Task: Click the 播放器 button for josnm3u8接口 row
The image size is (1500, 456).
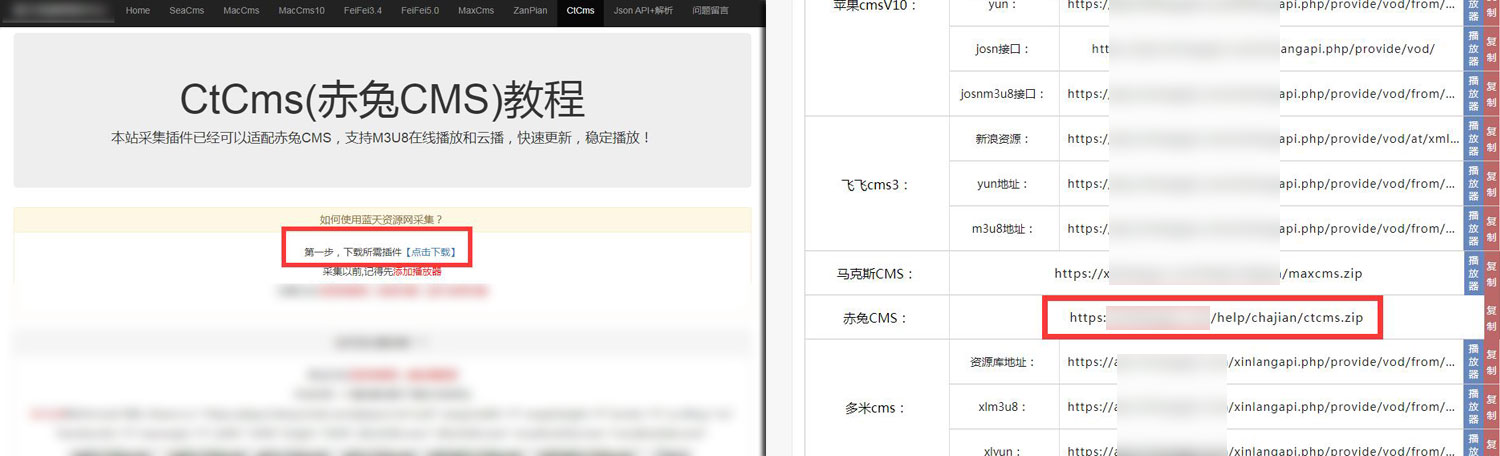Action: click(1473, 93)
